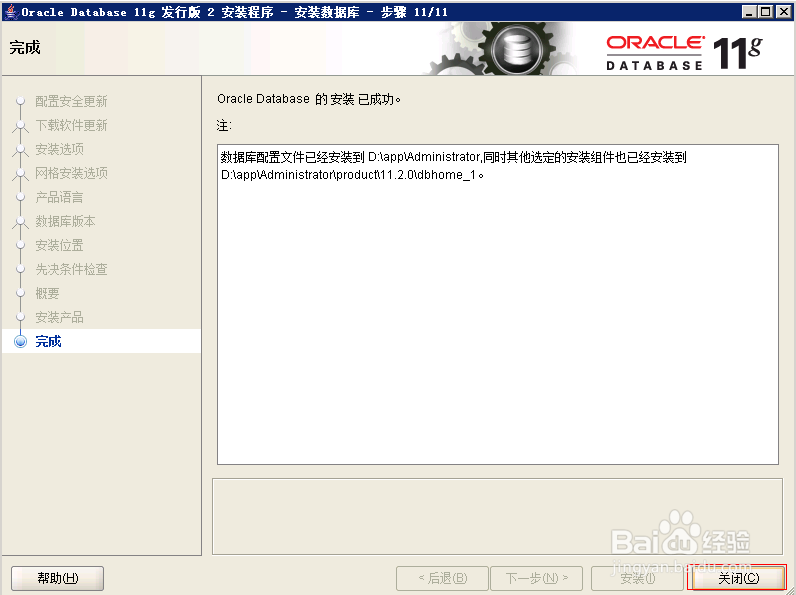Select 配置安全更新 step in sidebar

pos(71,101)
